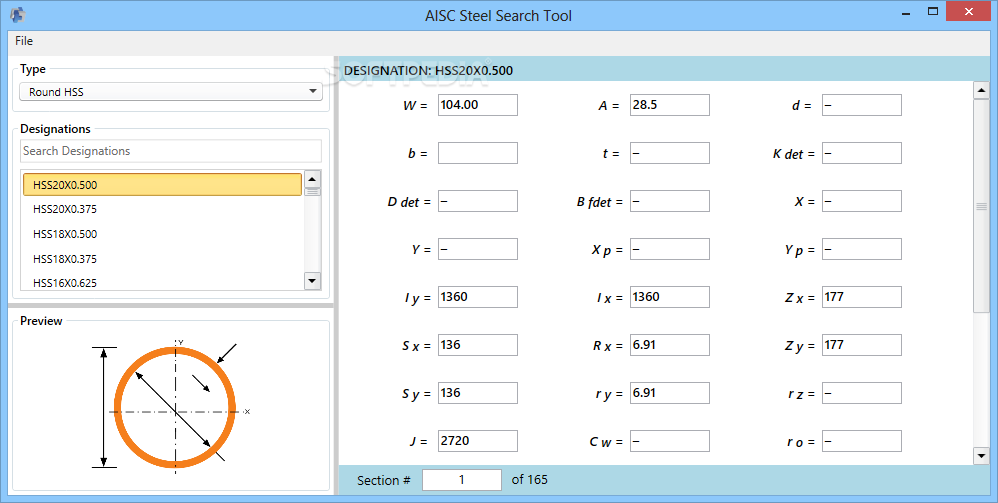Click the DESIGNATION: HSS20X0.500 header text
Image resolution: width=998 pixels, height=503 pixels.
[x=428, y=71]
